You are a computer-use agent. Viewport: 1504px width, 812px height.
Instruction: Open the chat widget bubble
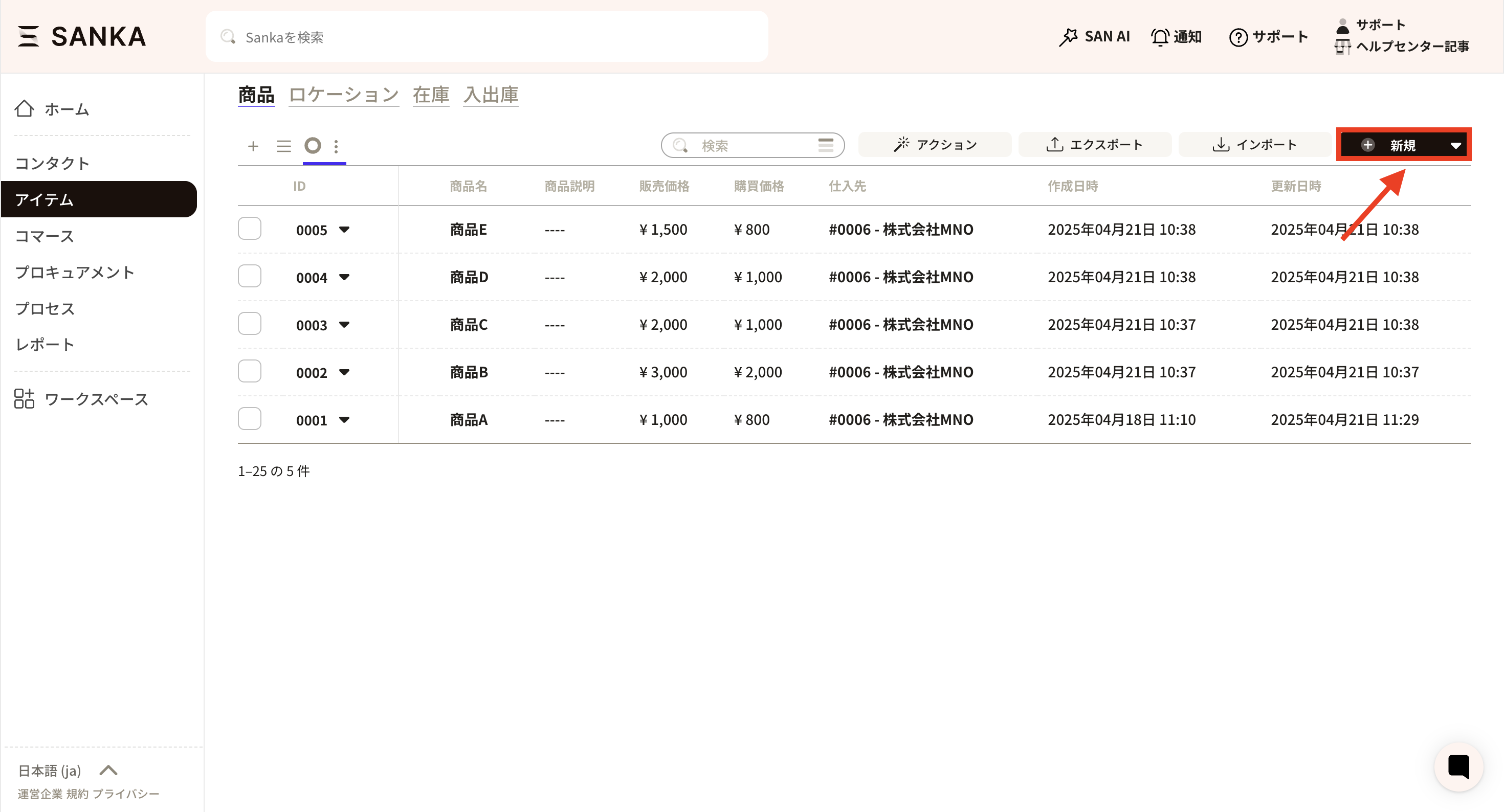1458,766
